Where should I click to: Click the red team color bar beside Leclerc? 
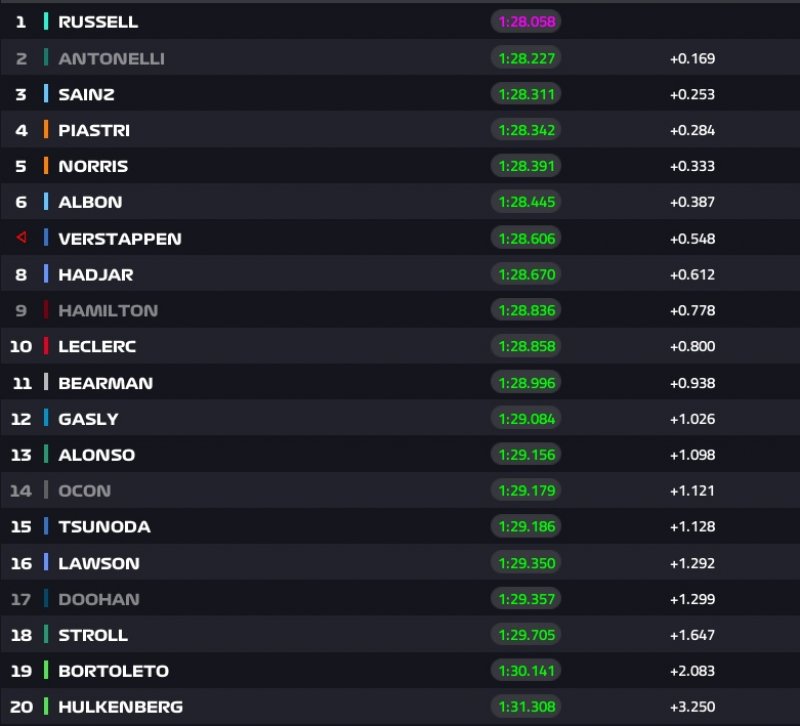pos(46,346)
